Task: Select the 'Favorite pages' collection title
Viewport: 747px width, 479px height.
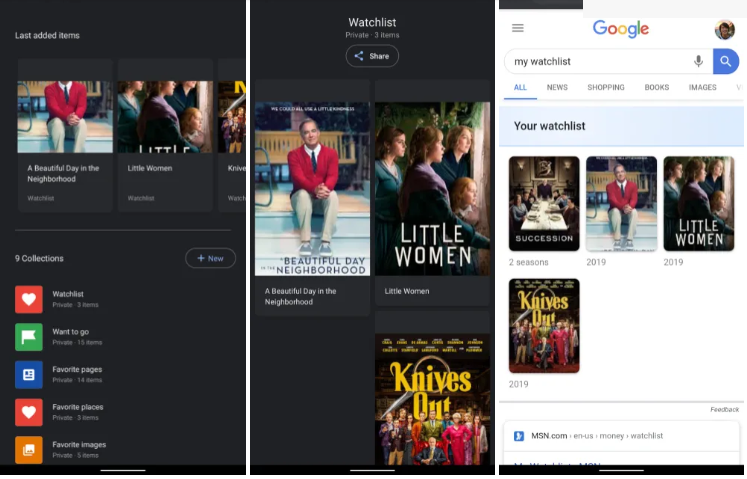Action: coord(77,369)
